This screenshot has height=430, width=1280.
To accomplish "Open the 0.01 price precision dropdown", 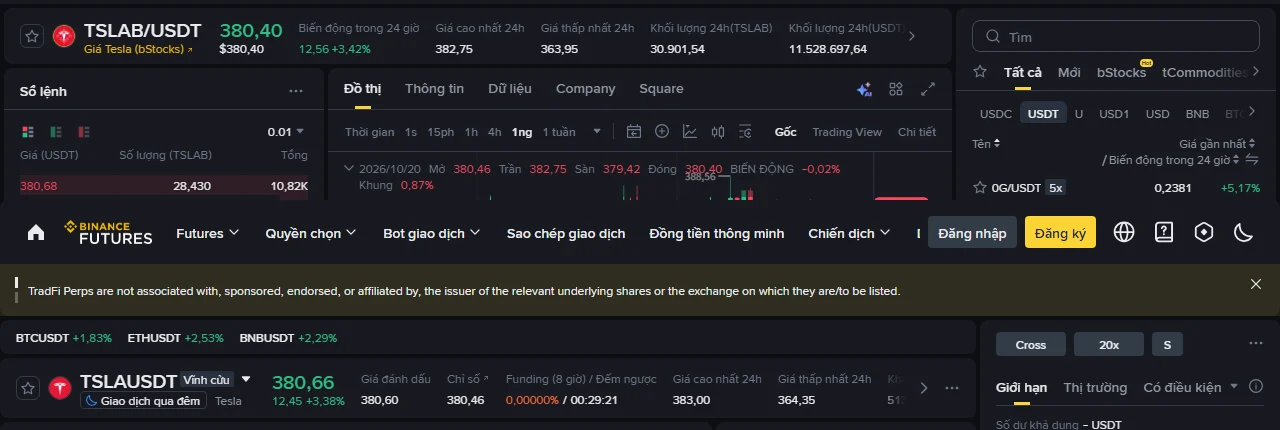I will click(285, 132).
